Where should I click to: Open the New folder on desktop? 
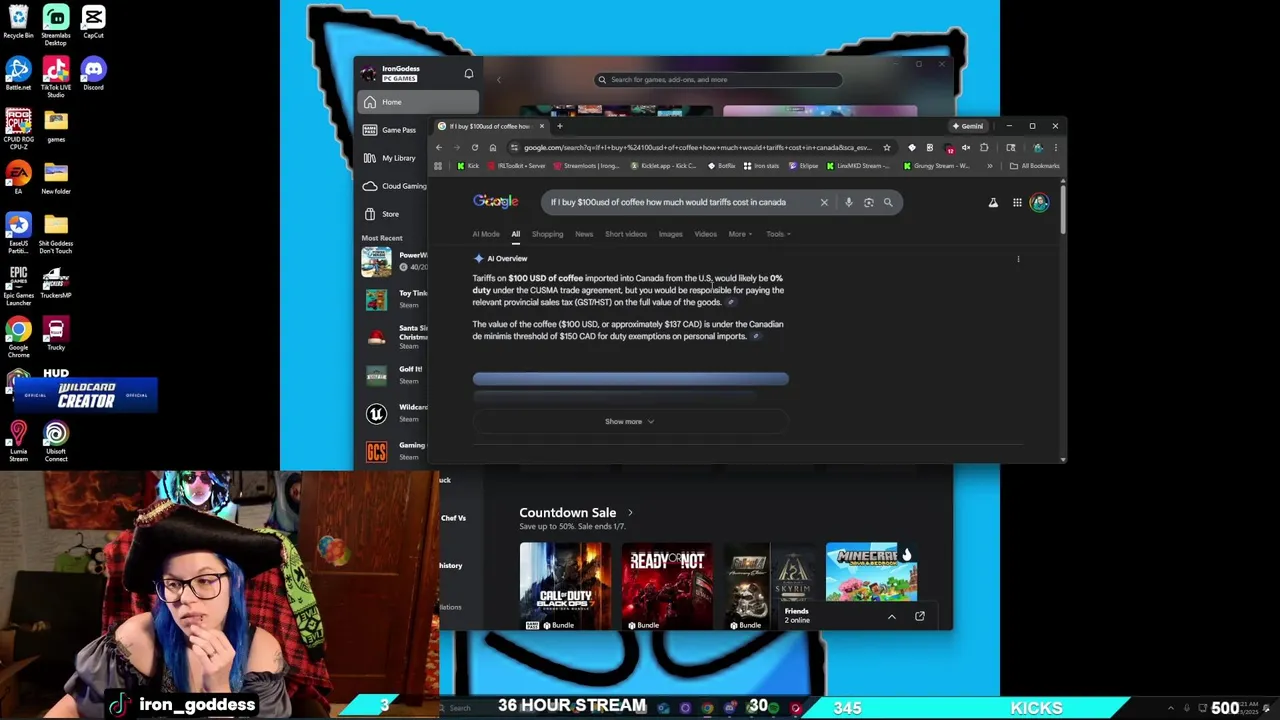56,178
